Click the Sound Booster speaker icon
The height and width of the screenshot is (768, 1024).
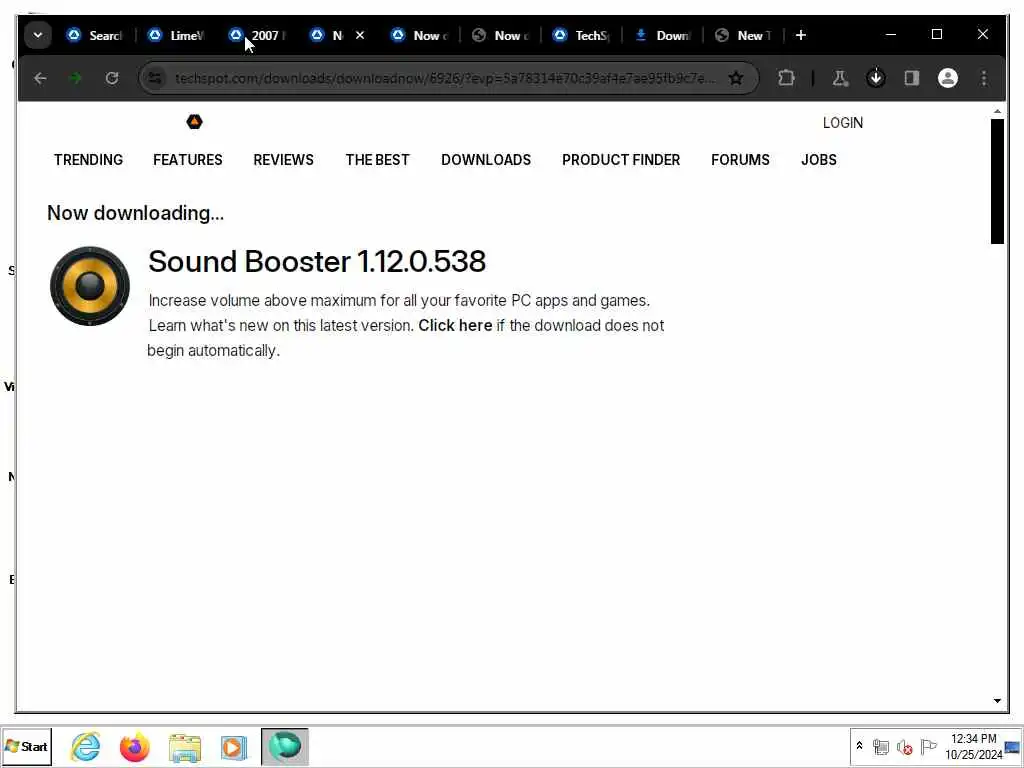click(89, 285)
